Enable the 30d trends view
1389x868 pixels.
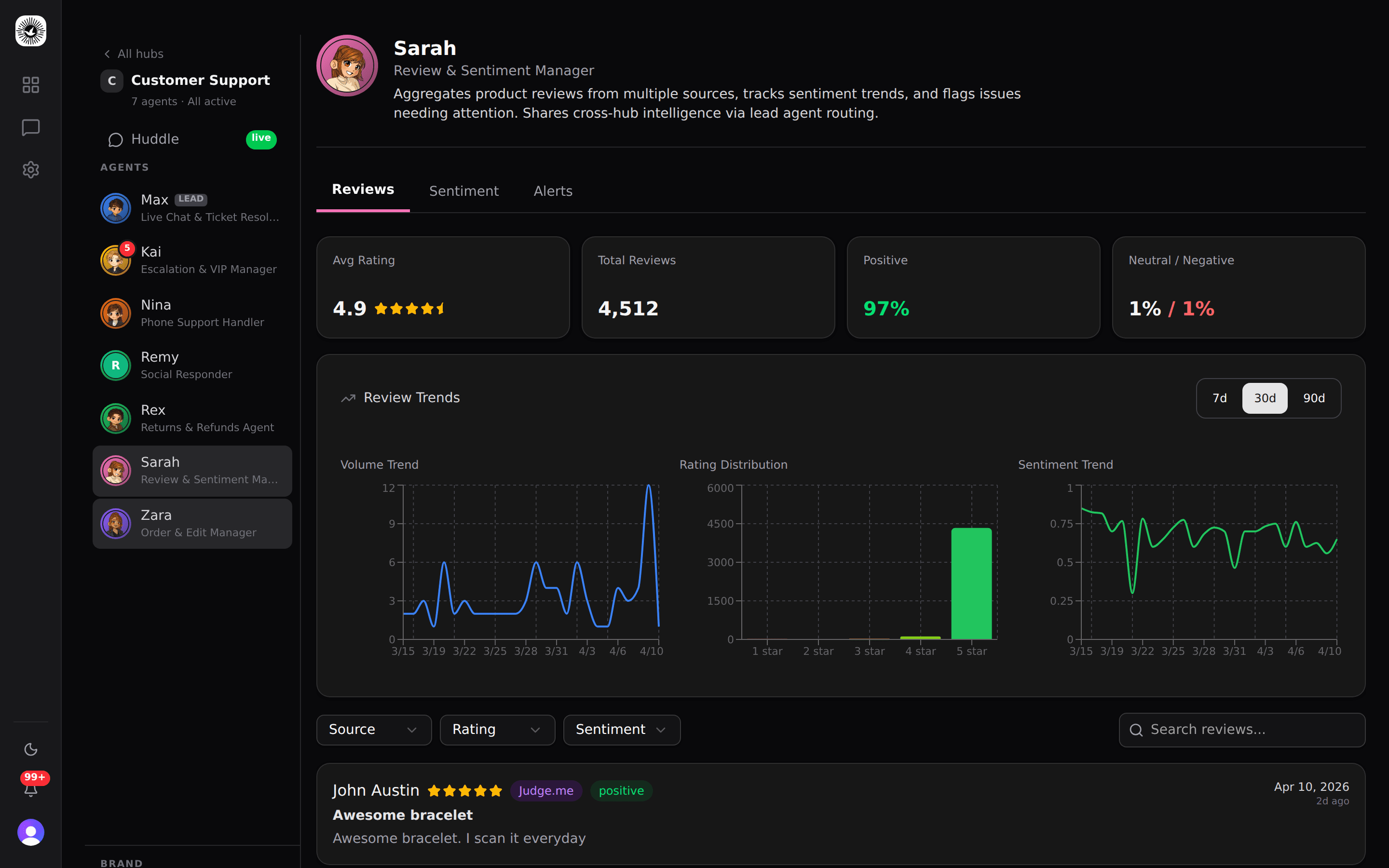point(1265,398)
